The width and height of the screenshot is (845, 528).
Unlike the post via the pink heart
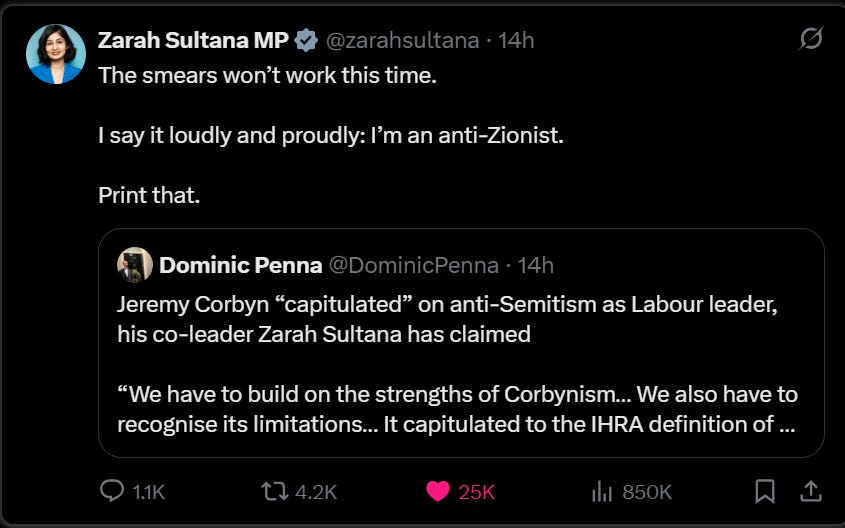click(x=437, y=491)
